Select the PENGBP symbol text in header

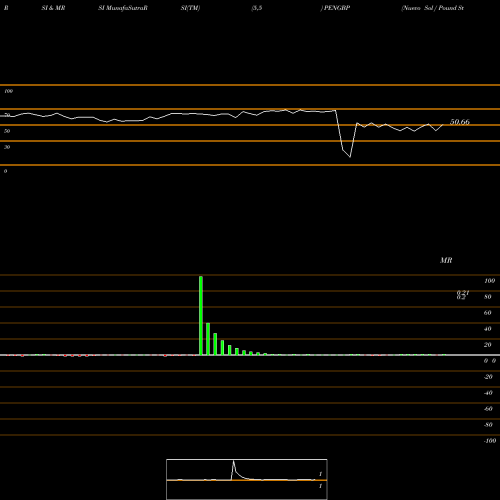337,8
